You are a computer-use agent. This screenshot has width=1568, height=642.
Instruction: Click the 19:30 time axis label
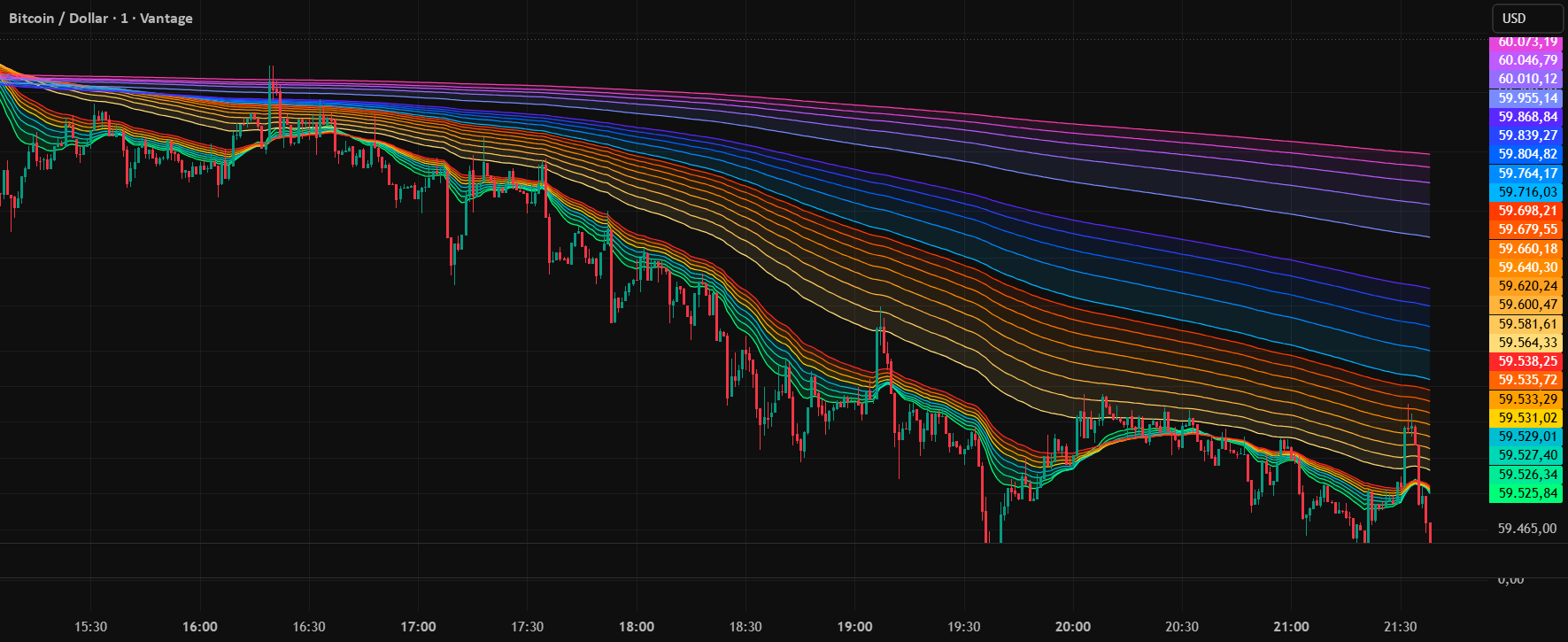(964, 627)
